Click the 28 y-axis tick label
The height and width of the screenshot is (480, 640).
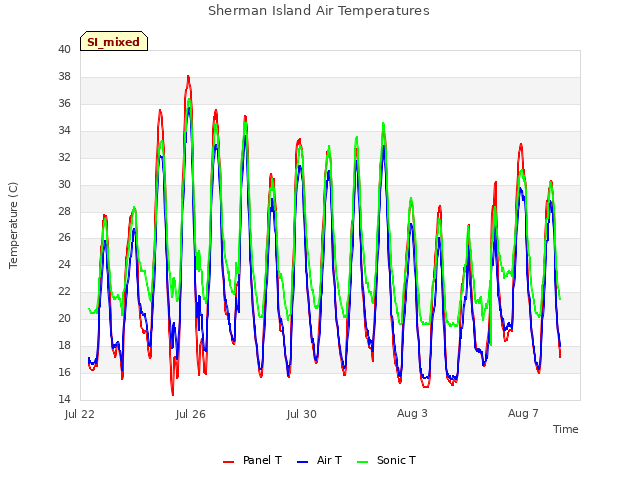[64, 211]
